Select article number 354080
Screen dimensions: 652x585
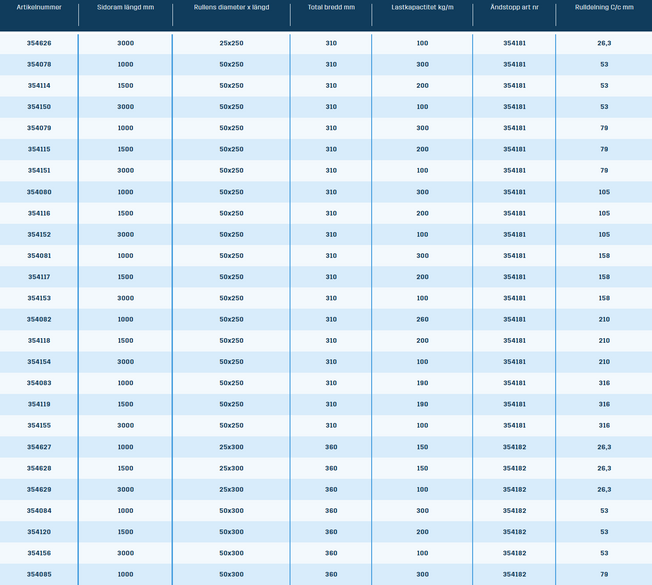pyautogui.click(x=39, y=192)
